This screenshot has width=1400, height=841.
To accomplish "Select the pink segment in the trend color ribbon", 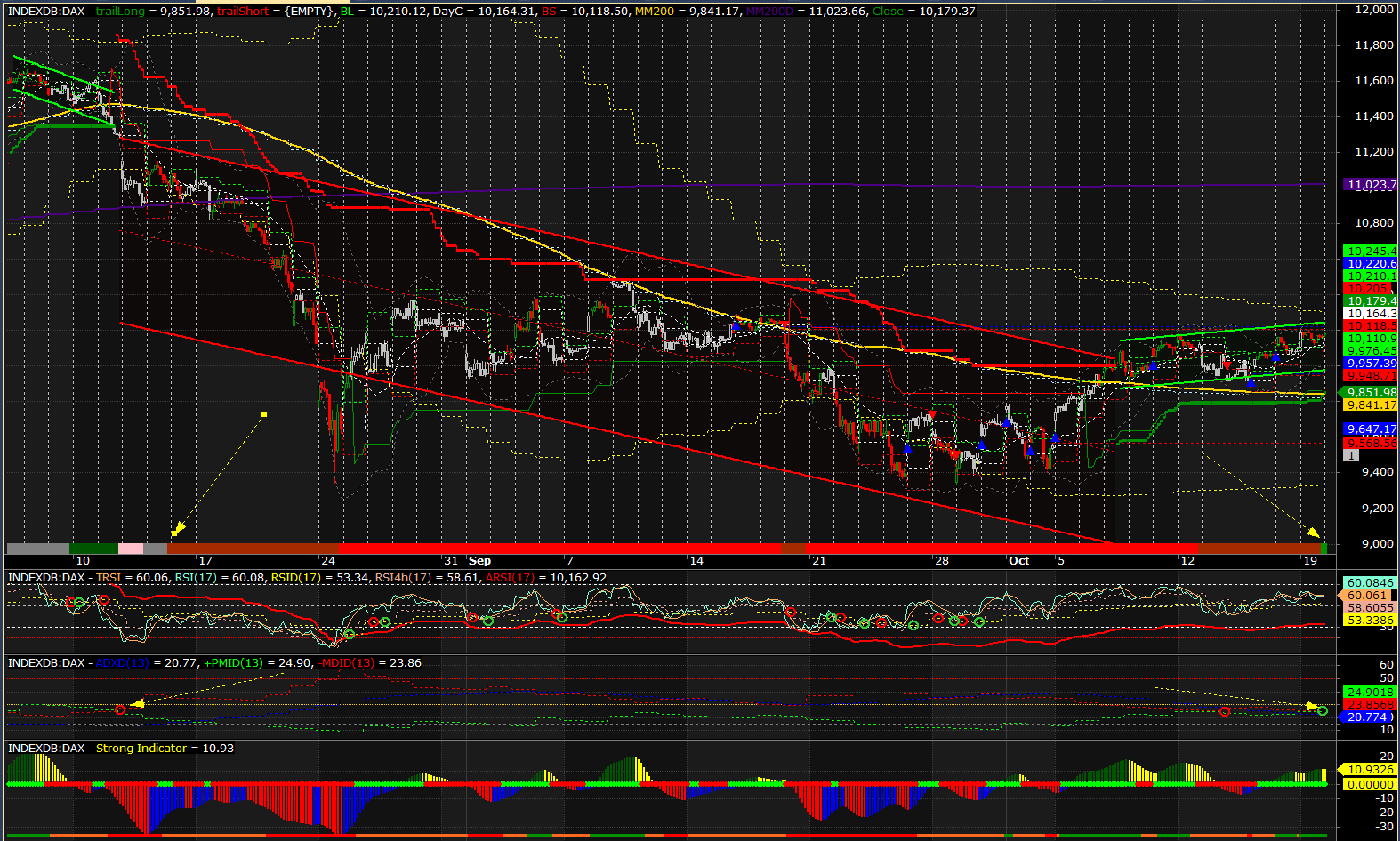I will 131,549.
